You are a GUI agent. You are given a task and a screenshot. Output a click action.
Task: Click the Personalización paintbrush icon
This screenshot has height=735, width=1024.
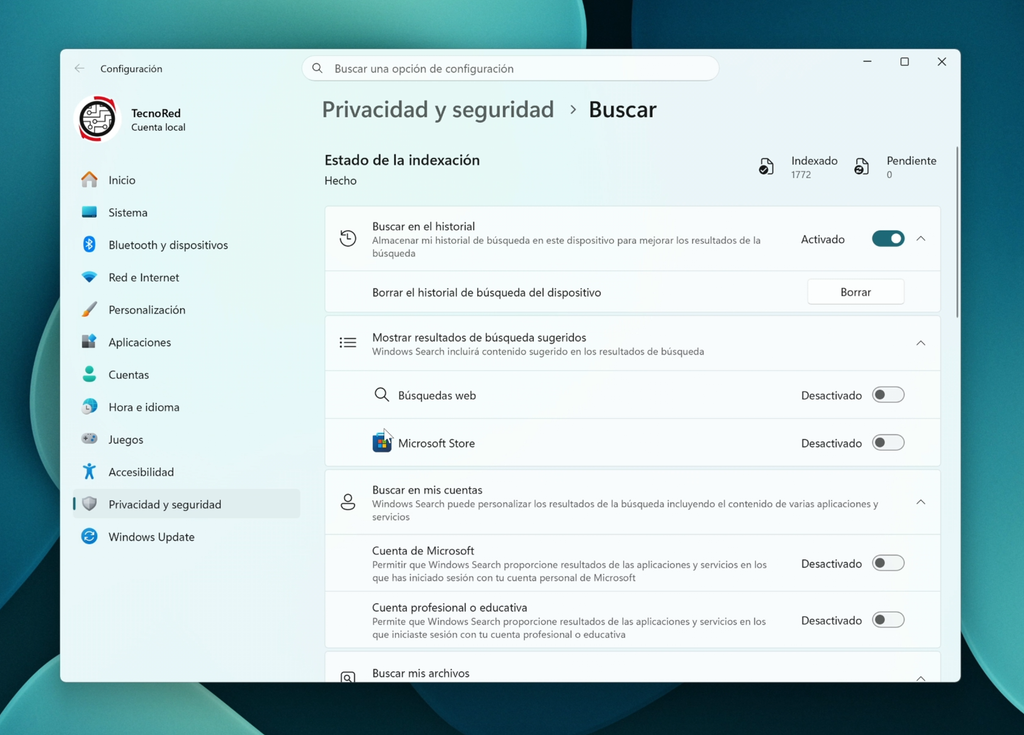pyautogui.click(x=89, y=310)
